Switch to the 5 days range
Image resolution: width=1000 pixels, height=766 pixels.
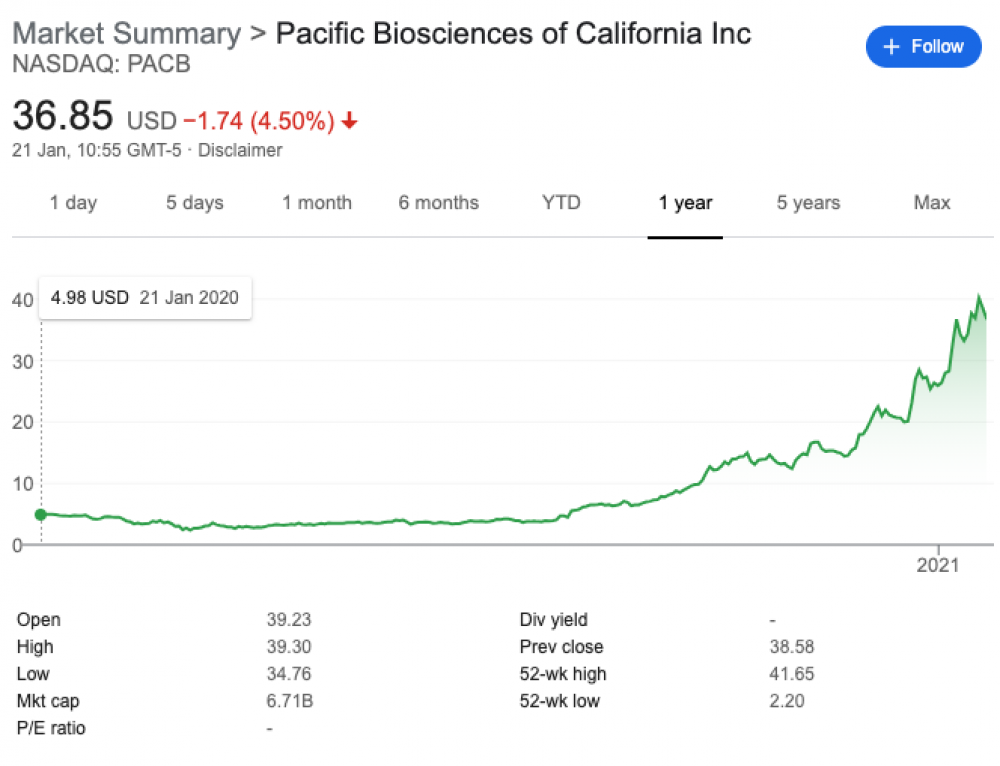click(194, 203)
